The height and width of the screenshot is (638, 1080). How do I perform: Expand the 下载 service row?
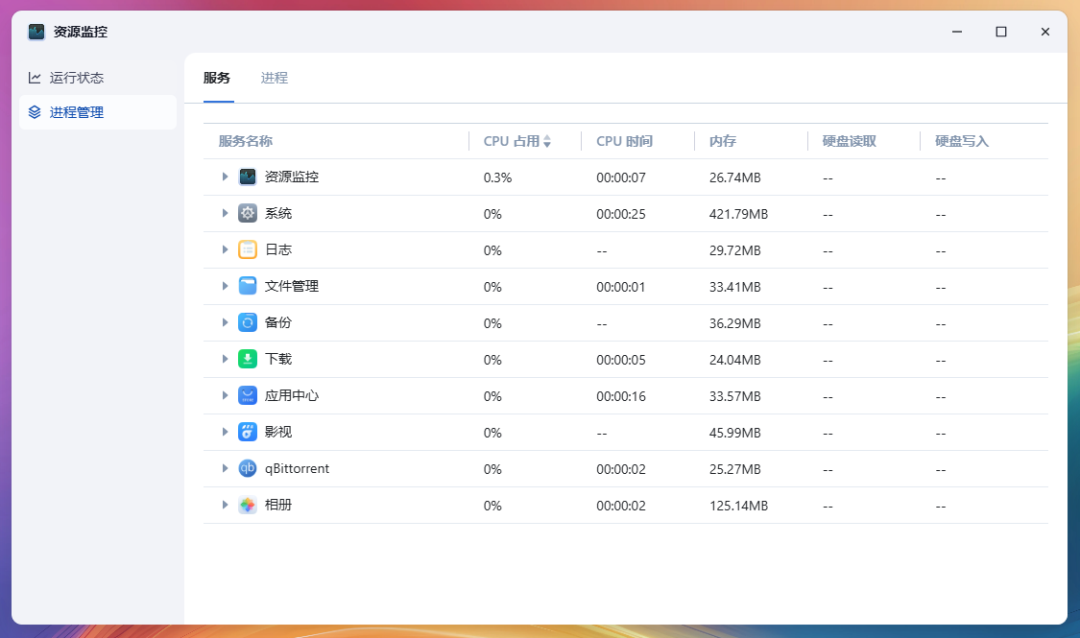click(x=225, y=359)
